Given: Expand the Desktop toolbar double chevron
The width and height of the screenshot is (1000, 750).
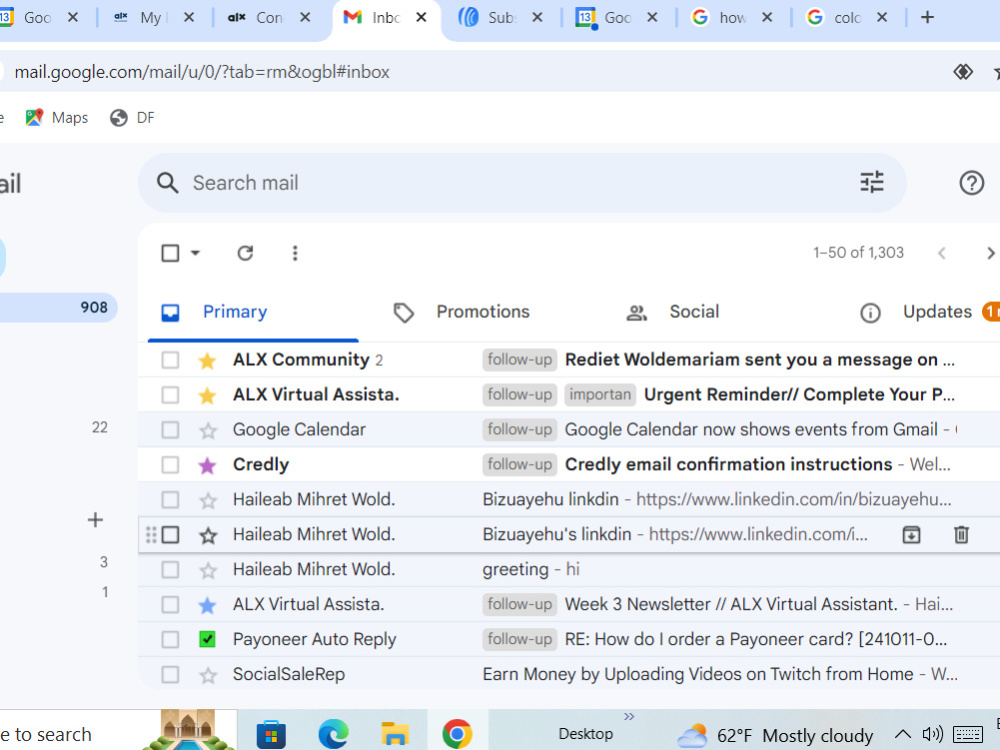Looking at the screenshot, I should coord(629,716).
